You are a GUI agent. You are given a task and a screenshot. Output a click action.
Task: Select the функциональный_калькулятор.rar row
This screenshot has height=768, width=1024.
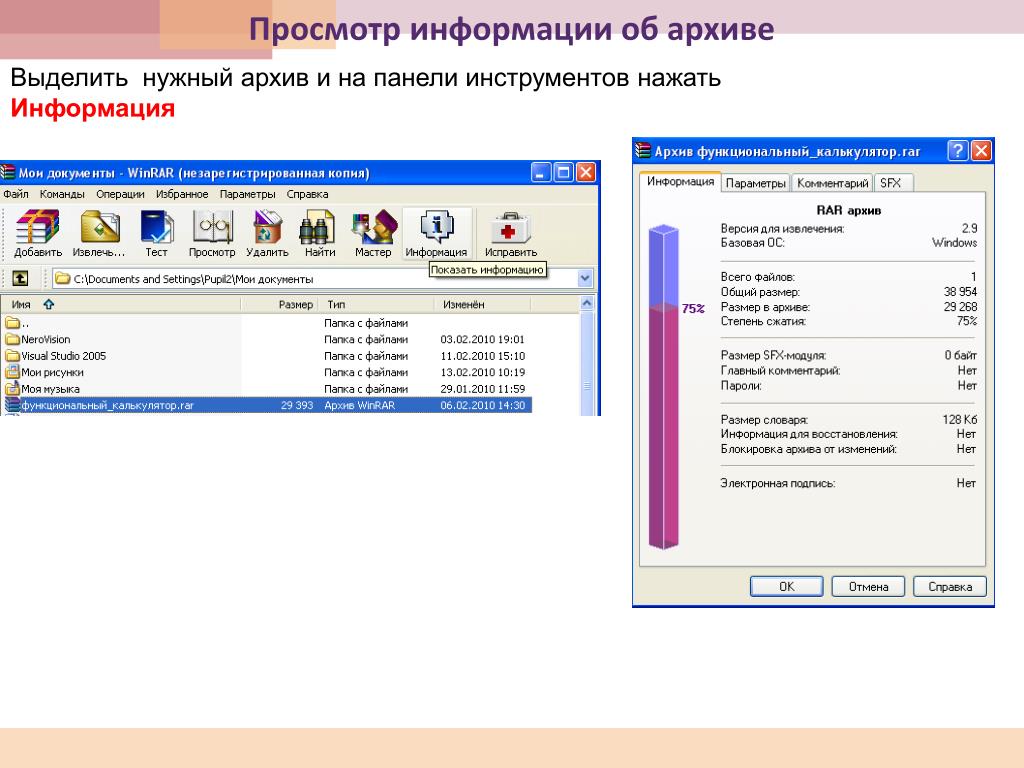click(266, 405)
